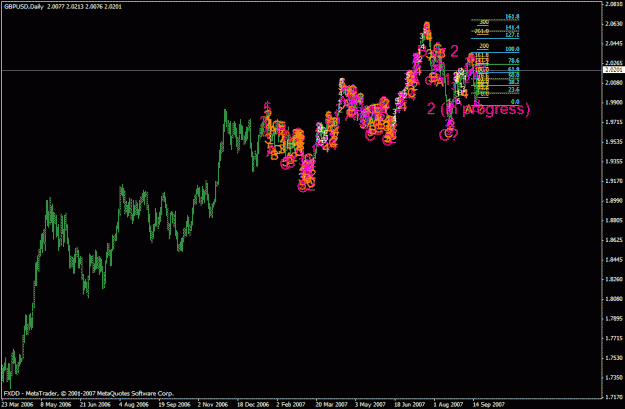Click the 1.7530 price axis label
625x409 pixels.
614,358
